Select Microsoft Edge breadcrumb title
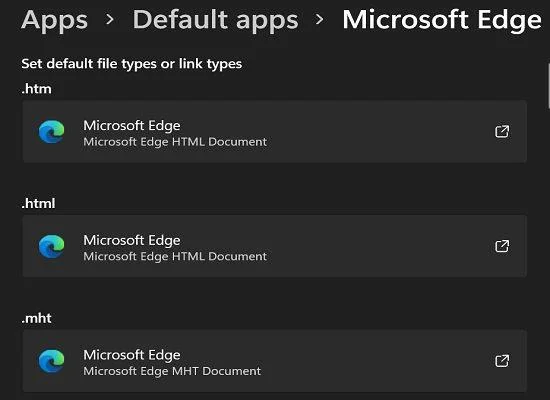Viewport: 550px width, 400px height. coord(442,20)
